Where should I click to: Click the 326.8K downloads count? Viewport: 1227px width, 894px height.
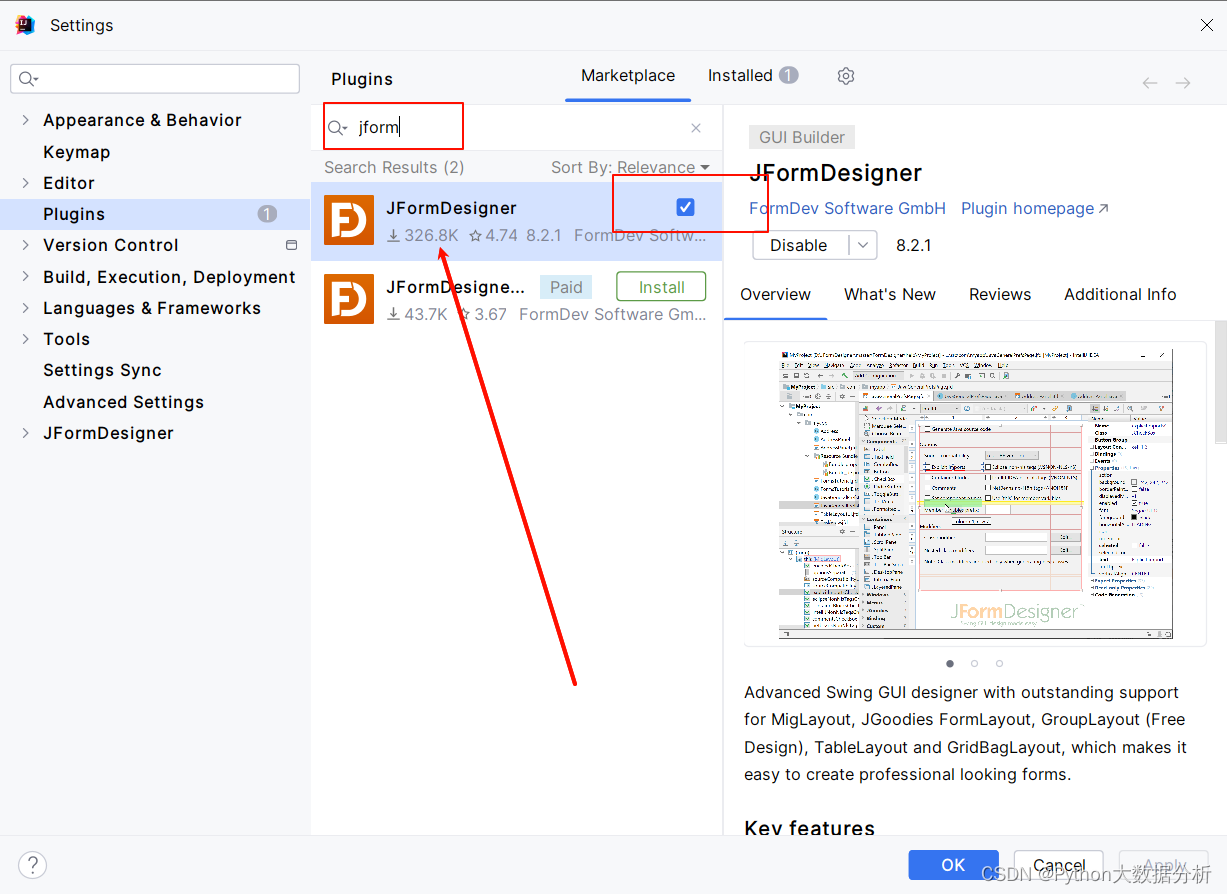[423, 236]
